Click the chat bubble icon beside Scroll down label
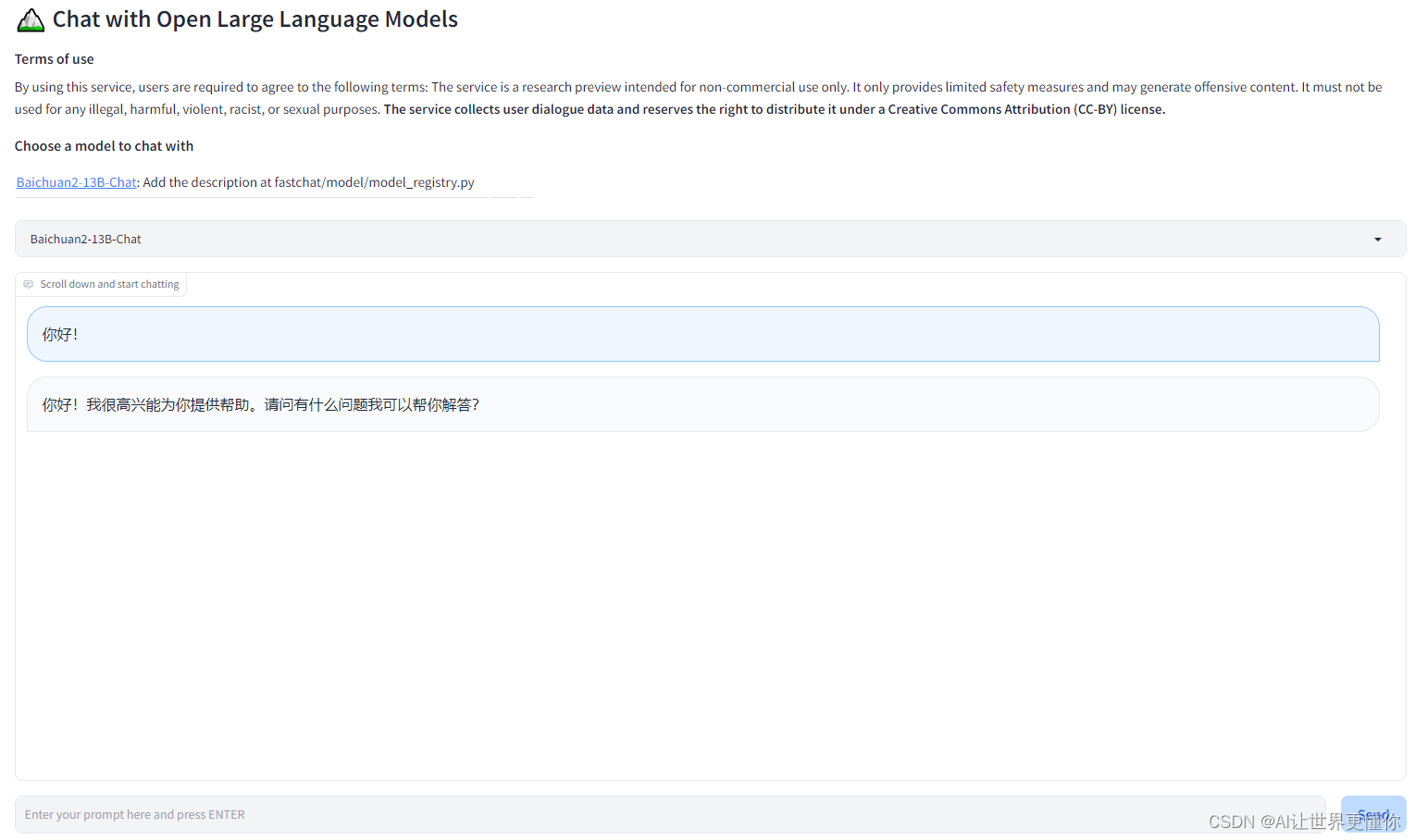This screenshot has height=840, width=1415. point(28,284)
